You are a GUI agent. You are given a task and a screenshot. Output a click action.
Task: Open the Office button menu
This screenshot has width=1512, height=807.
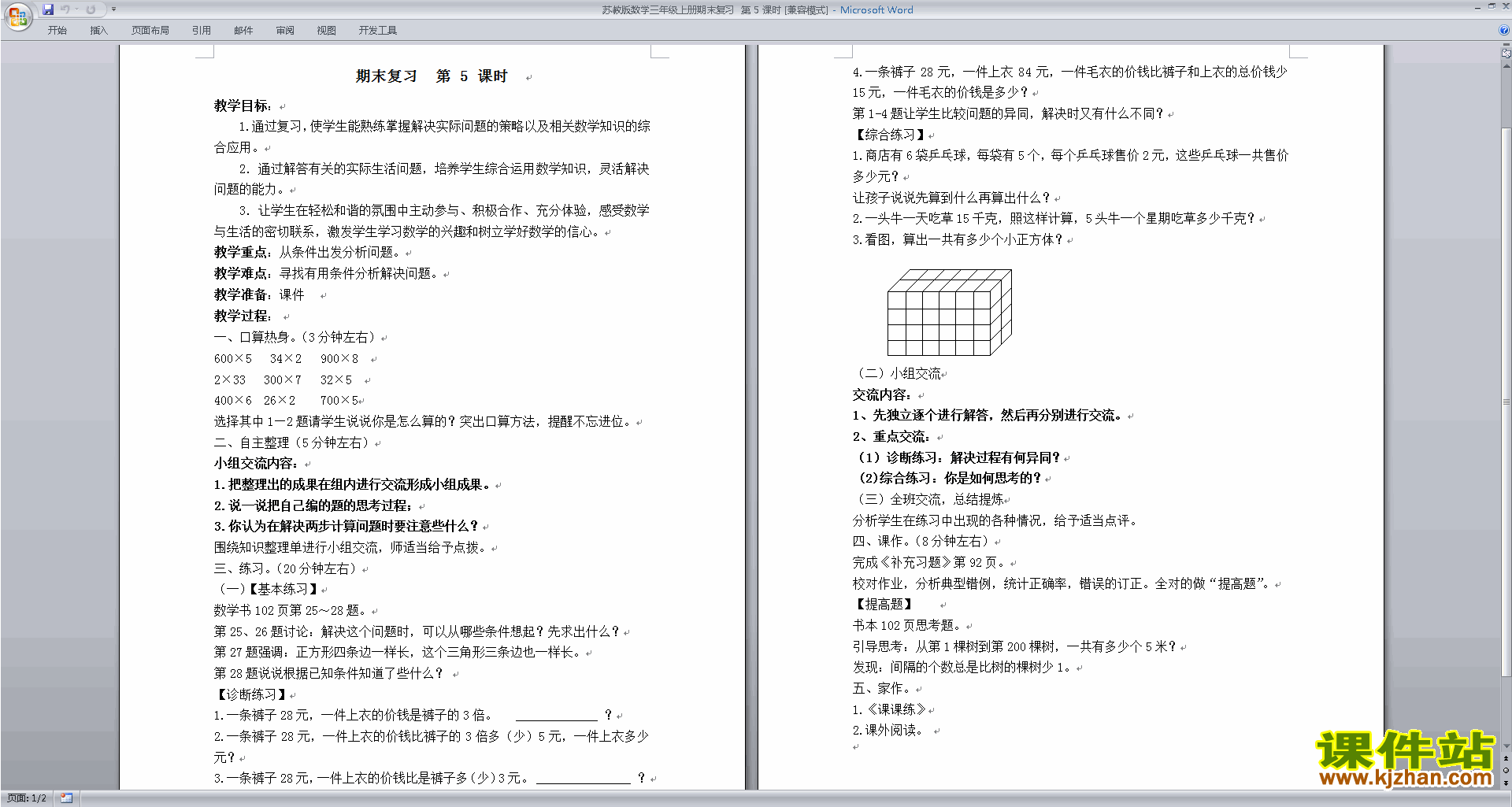tap(17, 17)
